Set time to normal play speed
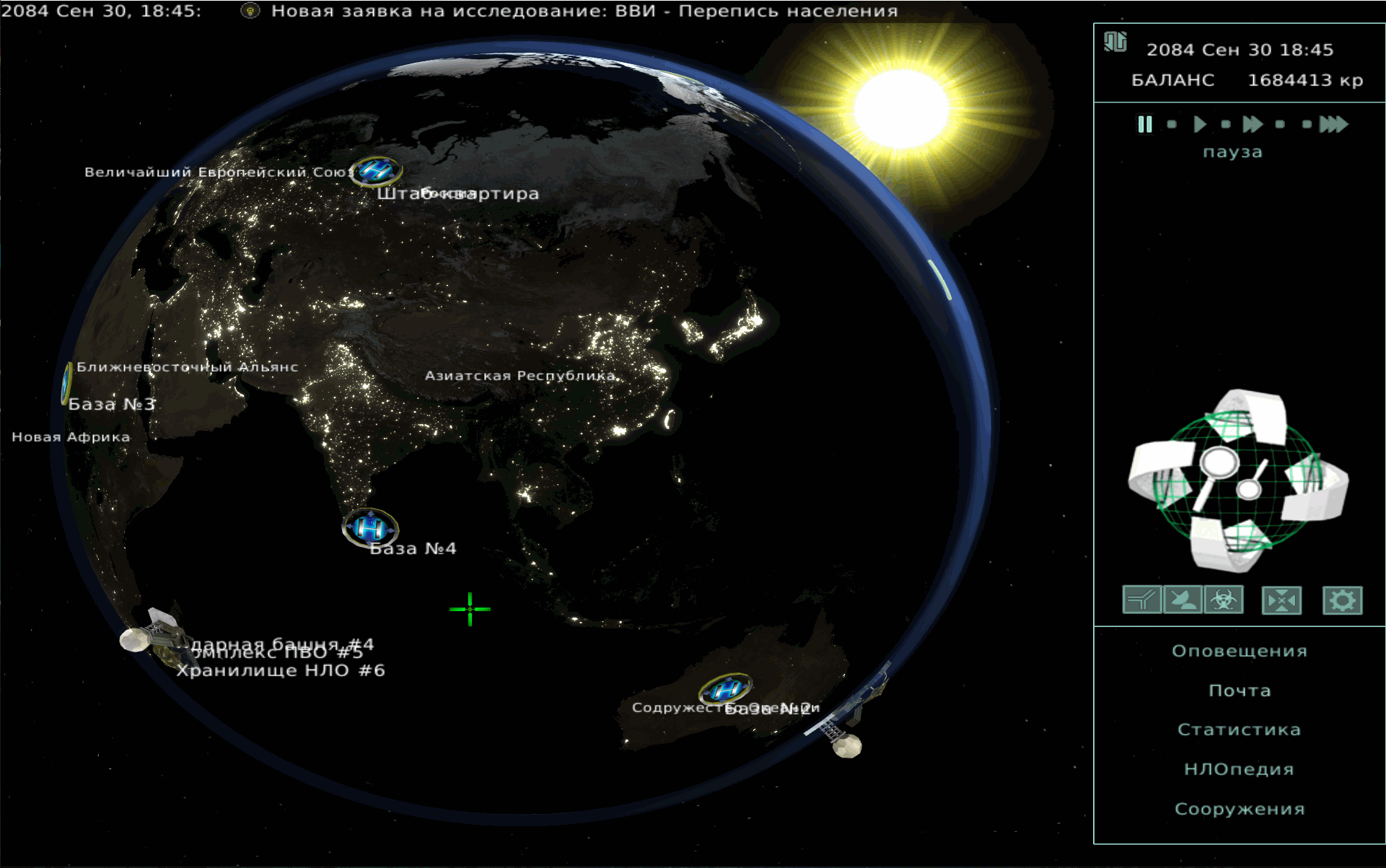 (x=1199, y=124)
